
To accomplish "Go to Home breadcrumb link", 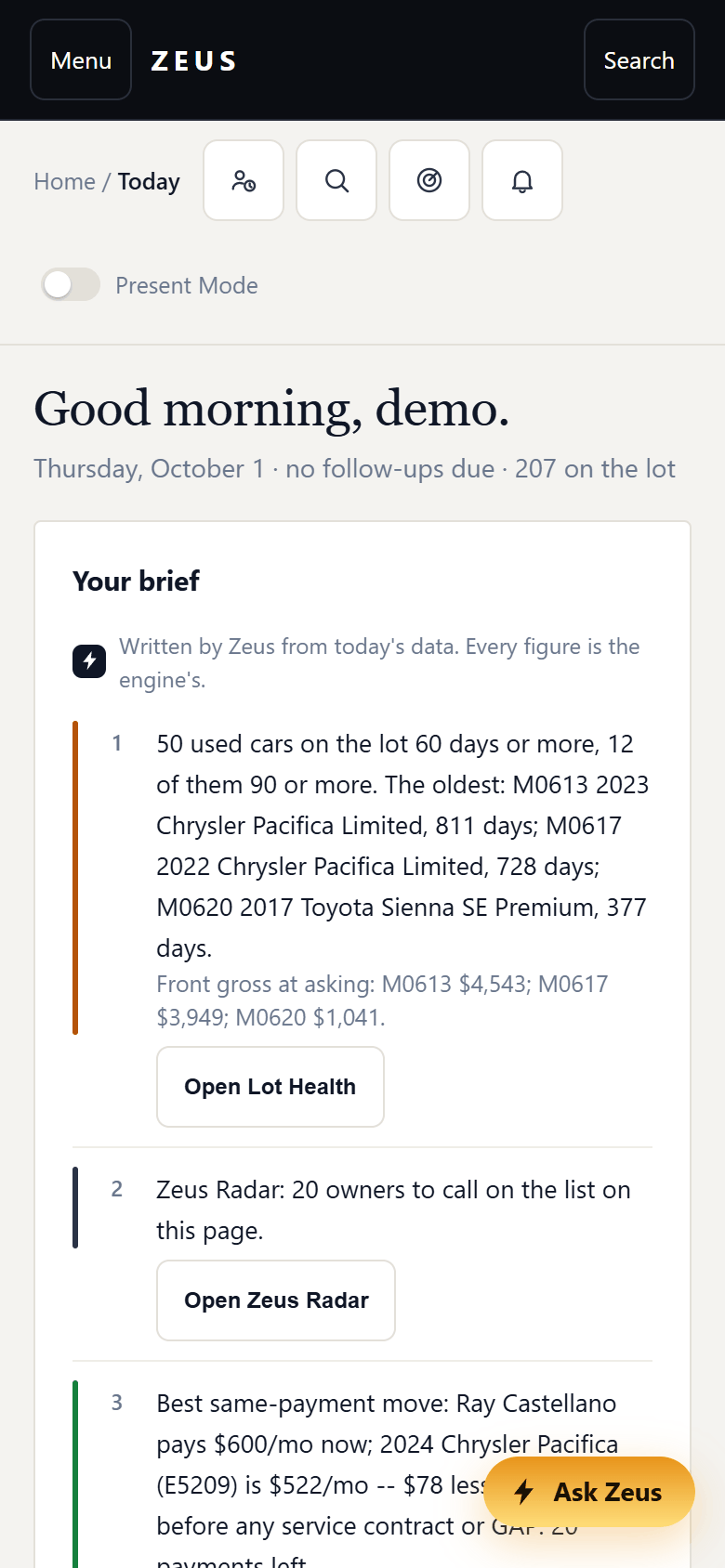I will tap(64, 181).
